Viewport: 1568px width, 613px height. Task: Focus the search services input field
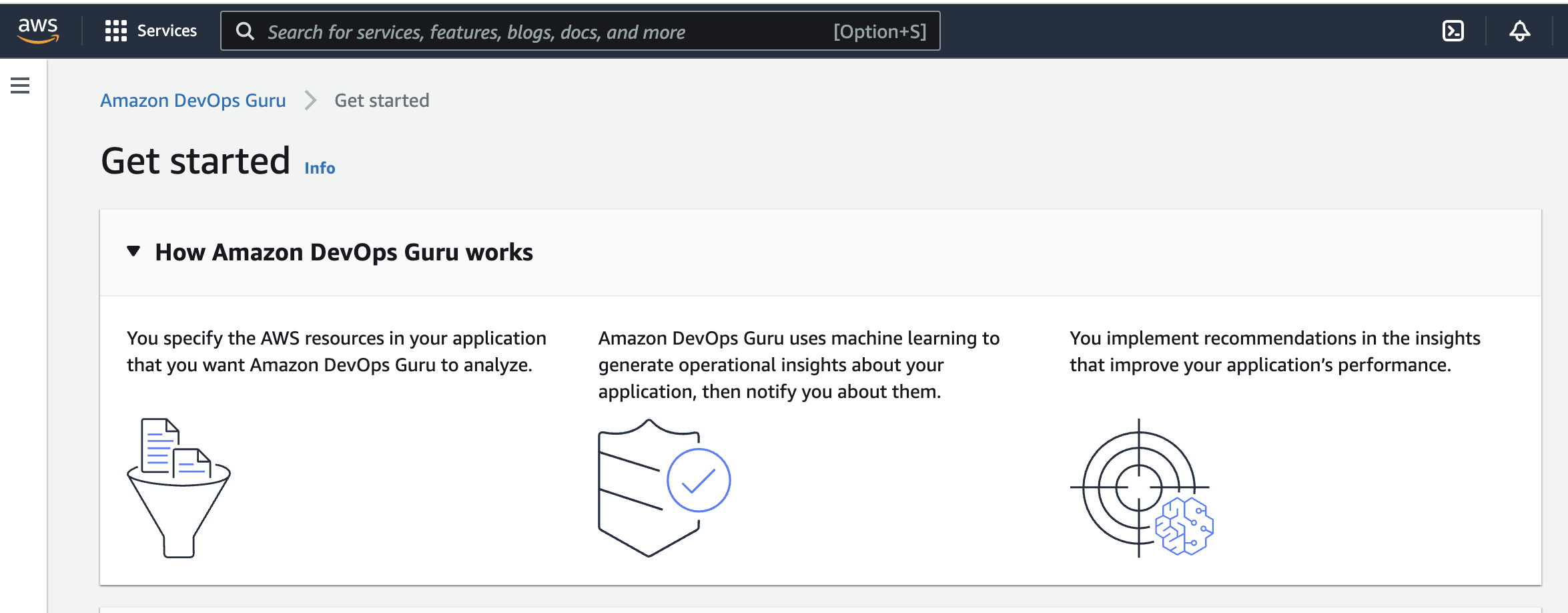(580, 31)
